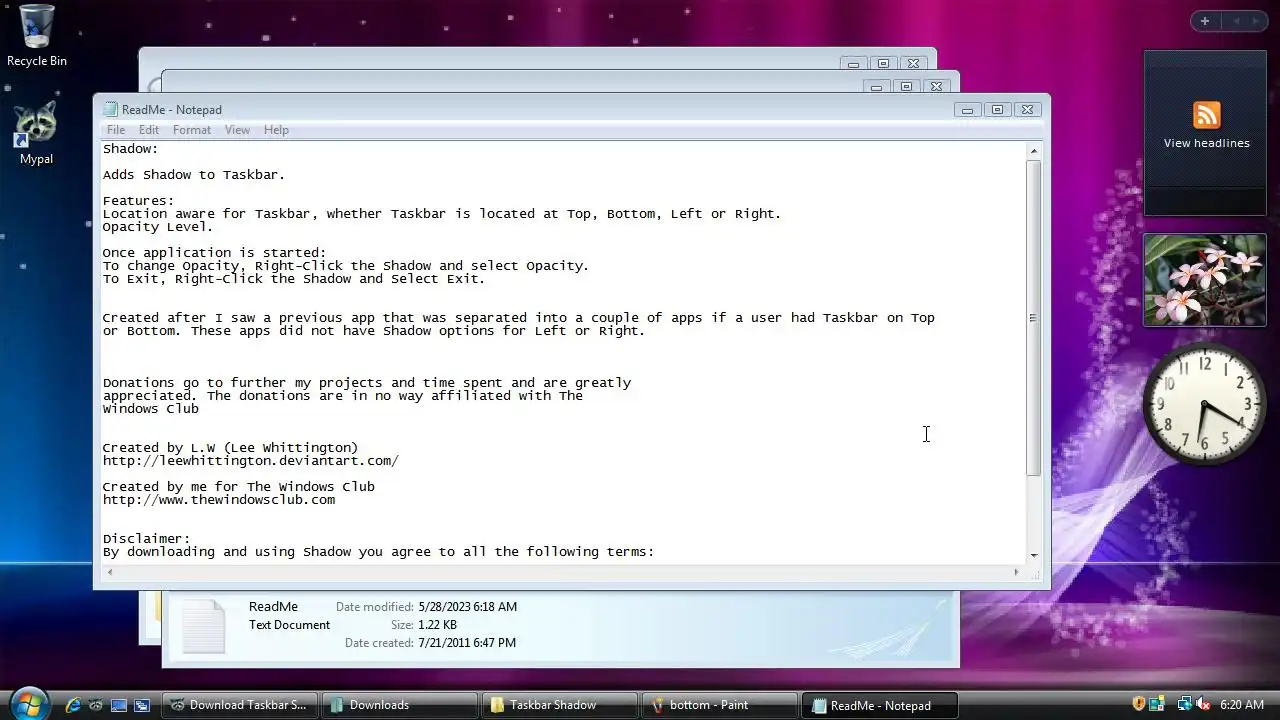Click the Notepad vertical scrollbar thumb
1280x720 pixels.
[1034, 317]
